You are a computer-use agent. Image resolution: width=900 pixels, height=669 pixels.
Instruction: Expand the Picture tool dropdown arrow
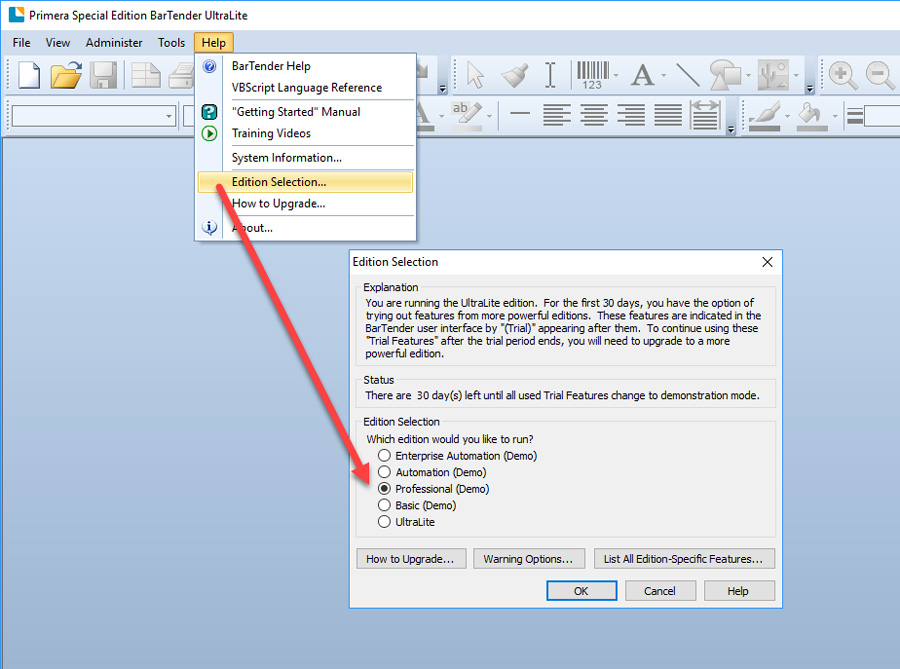tap(796, 75)
